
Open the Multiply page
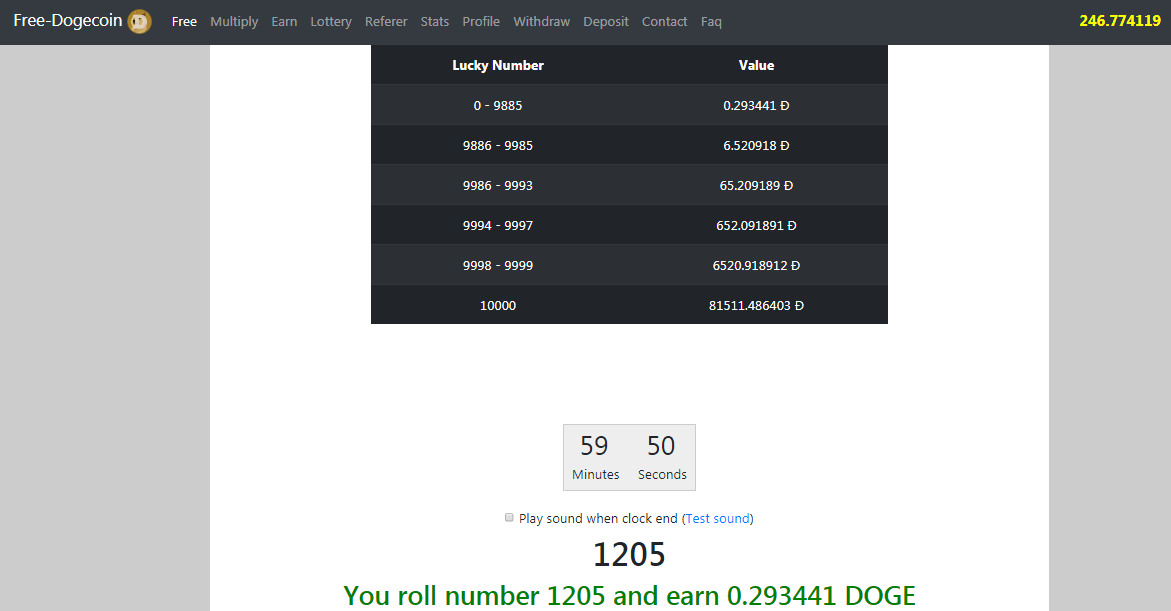coord(234,22)
